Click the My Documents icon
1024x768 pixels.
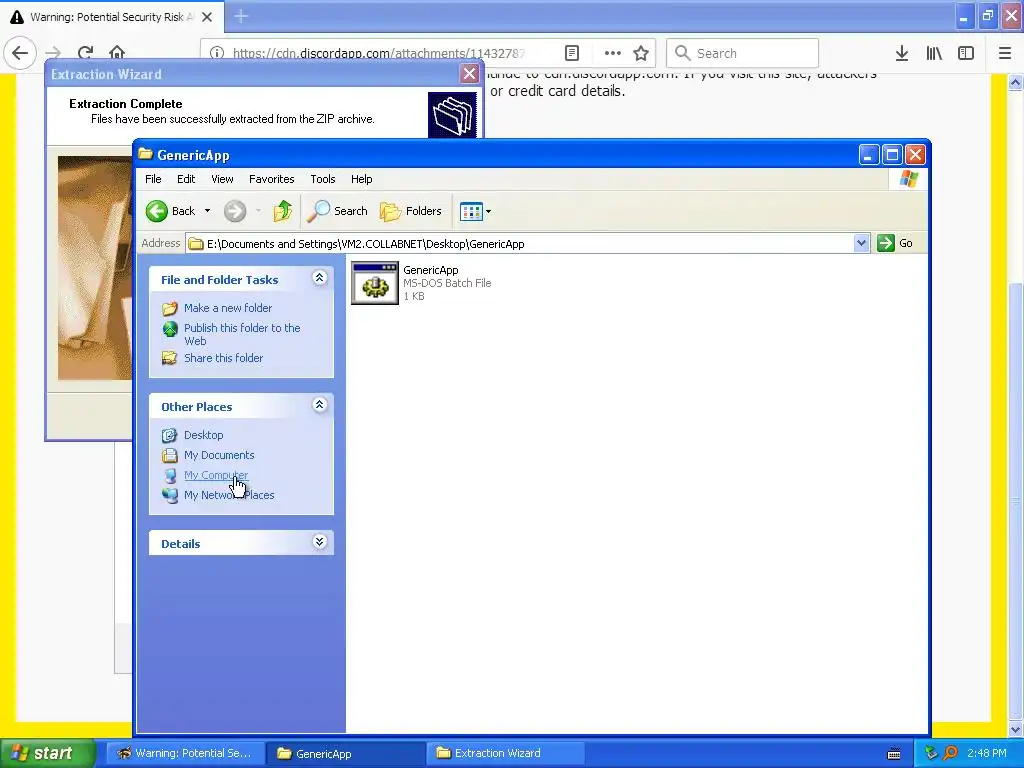(x=170, y=455)
